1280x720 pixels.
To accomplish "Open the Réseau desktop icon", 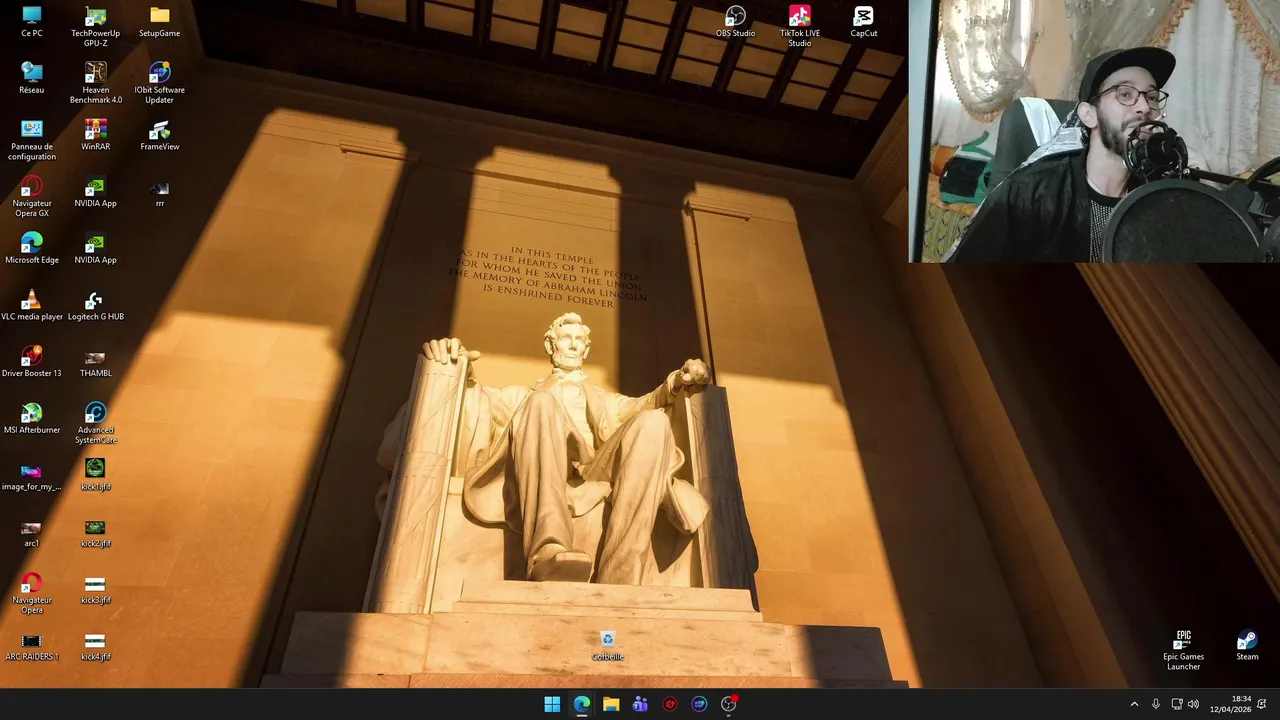I will (x=32, y=79).
